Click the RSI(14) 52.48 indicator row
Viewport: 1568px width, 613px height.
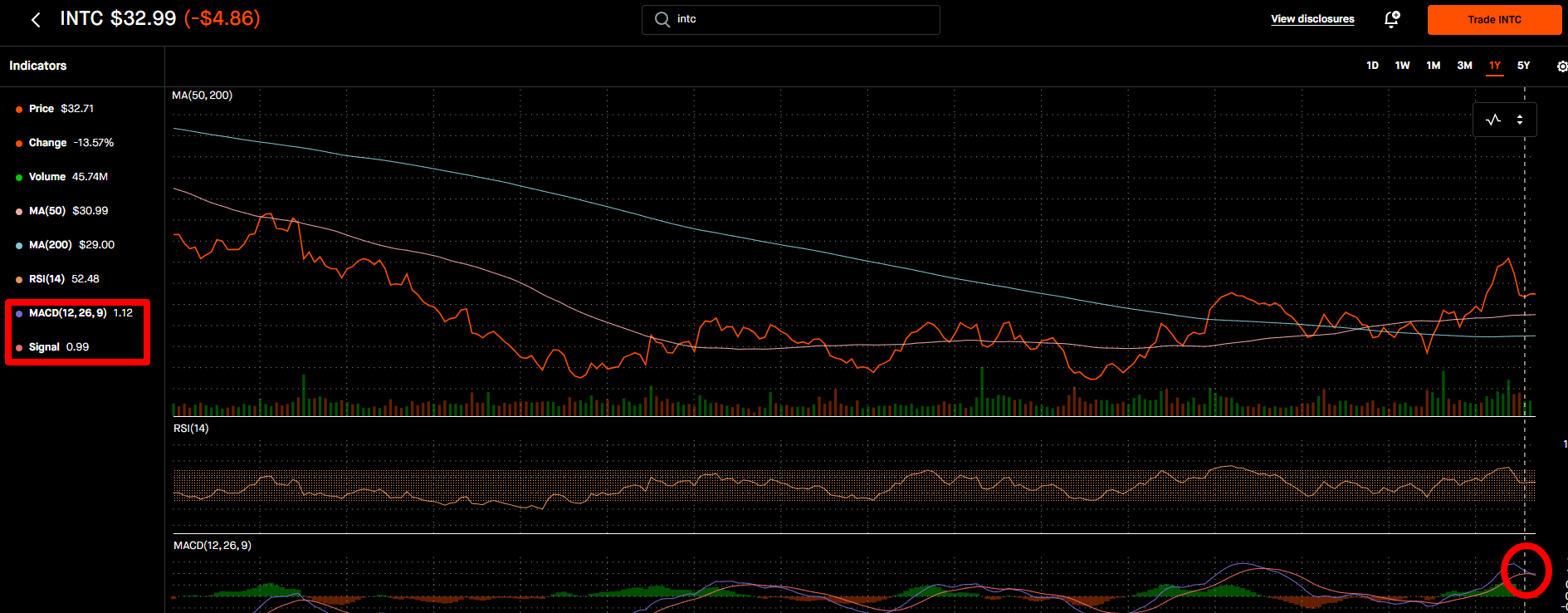57,279
